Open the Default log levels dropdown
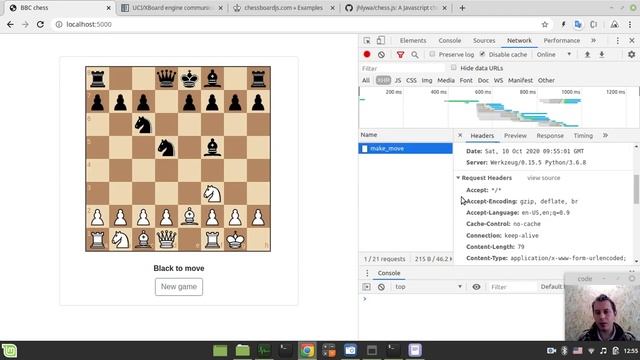The height and width of the screenshot is (360, 640). (552, 287)
